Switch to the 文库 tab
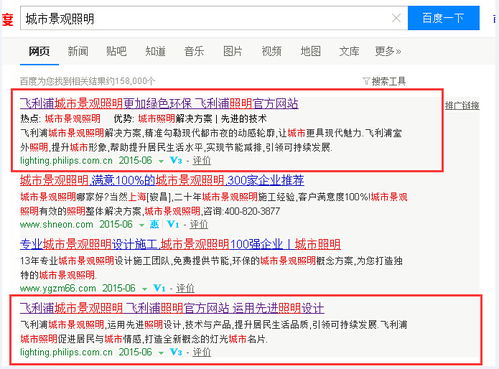The image size is (499, 369). [x=349, y=51]
